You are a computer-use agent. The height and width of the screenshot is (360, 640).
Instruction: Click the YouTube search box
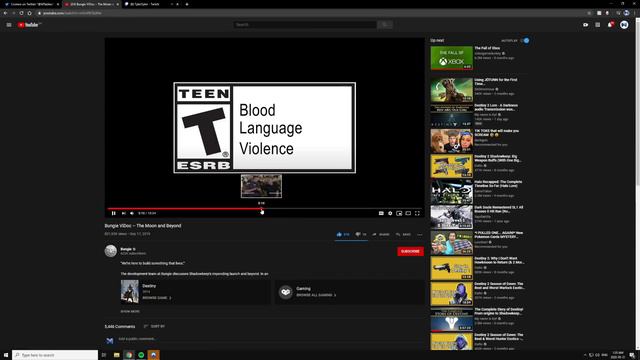(305, 24)
